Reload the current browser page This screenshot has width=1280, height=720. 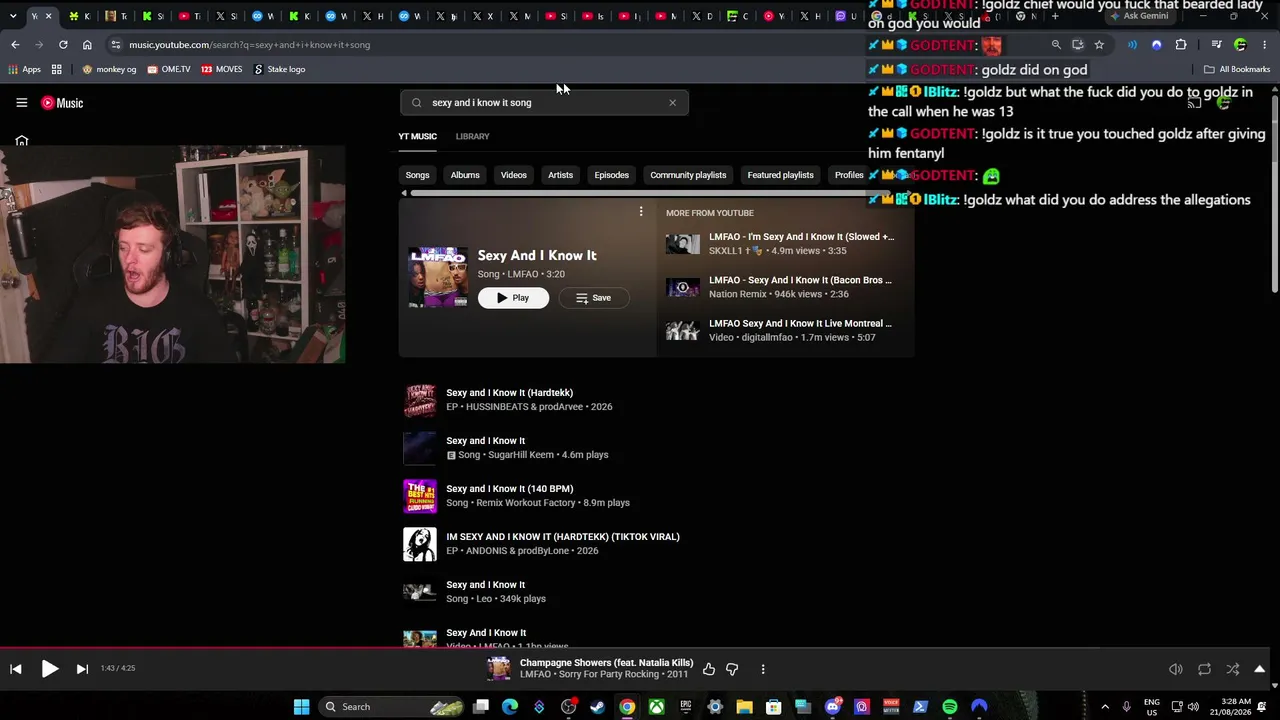click(x=63, y=45)
